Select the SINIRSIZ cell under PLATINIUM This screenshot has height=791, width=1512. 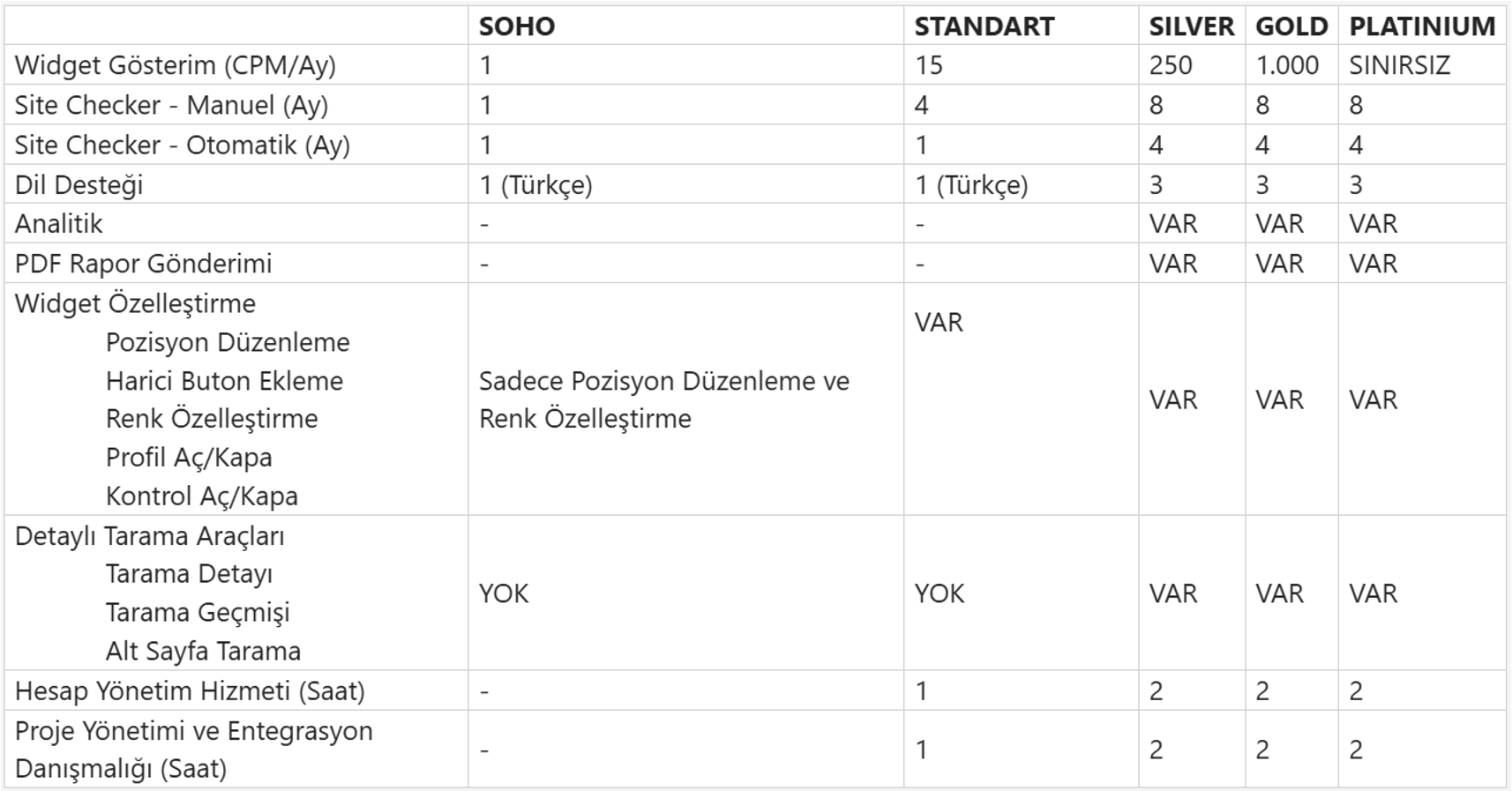1399,65
